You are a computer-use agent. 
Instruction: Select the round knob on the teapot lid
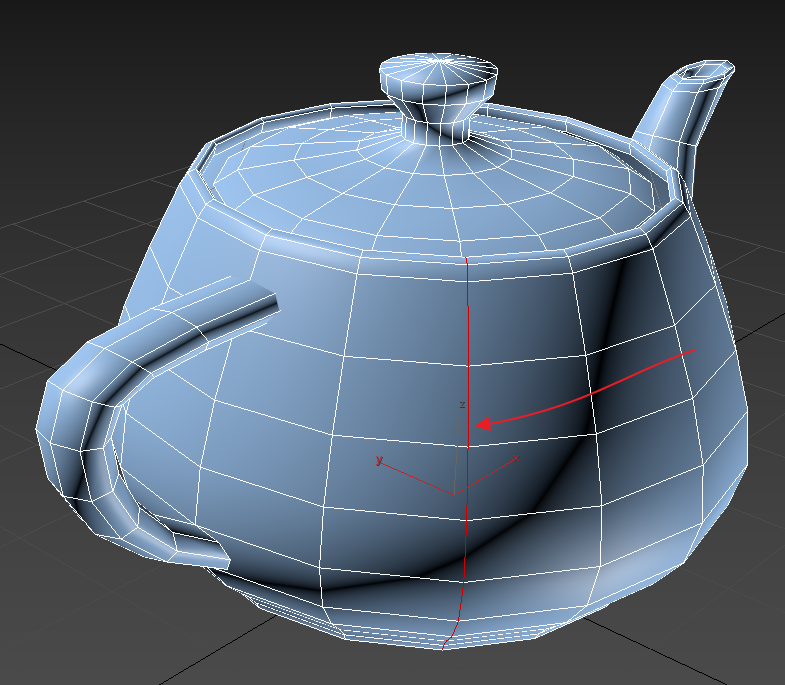pyautogui.click(x=438, y=80)
